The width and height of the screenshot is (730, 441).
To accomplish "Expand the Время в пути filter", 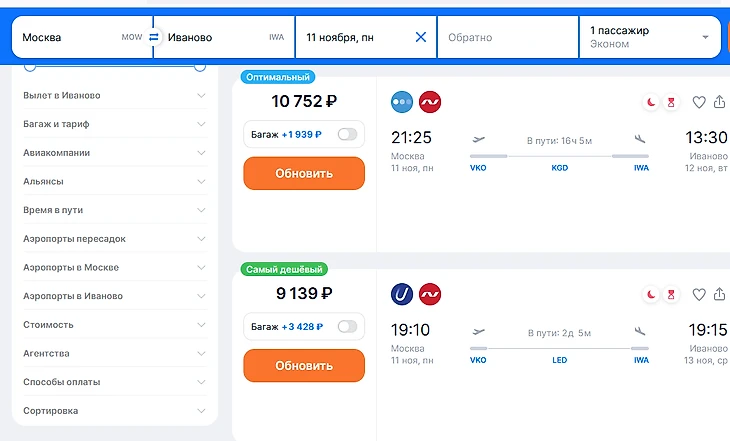I will pos(113,210).
